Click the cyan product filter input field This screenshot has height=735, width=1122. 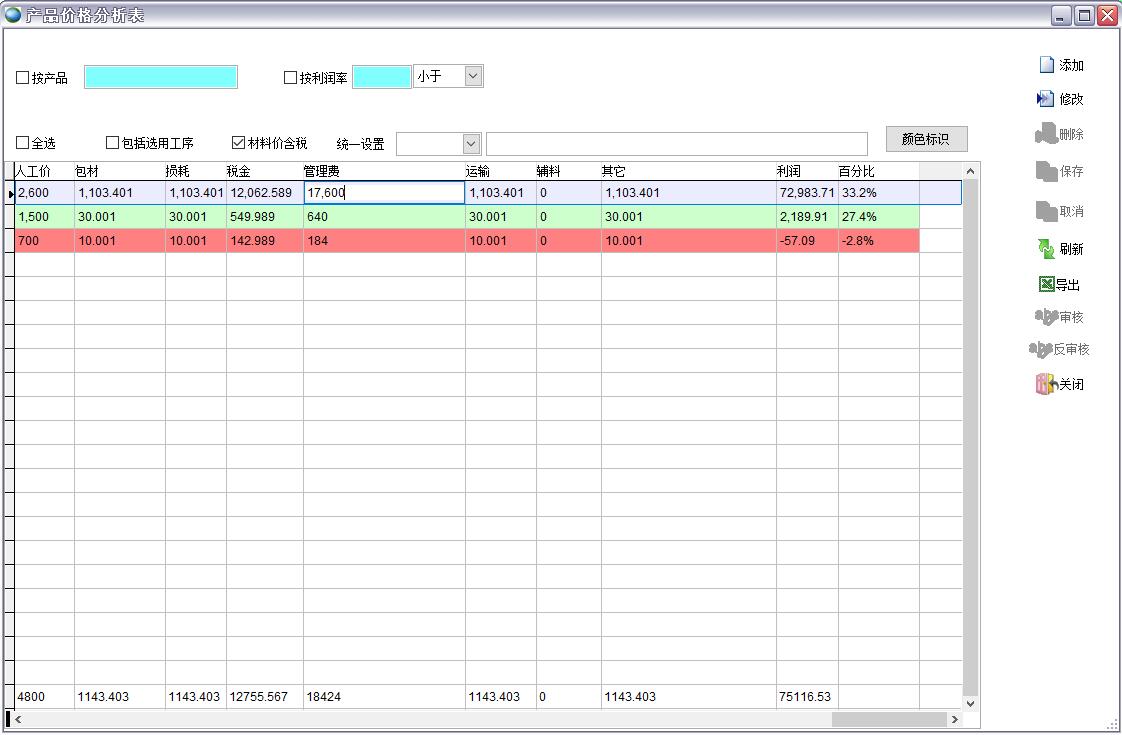161,78
